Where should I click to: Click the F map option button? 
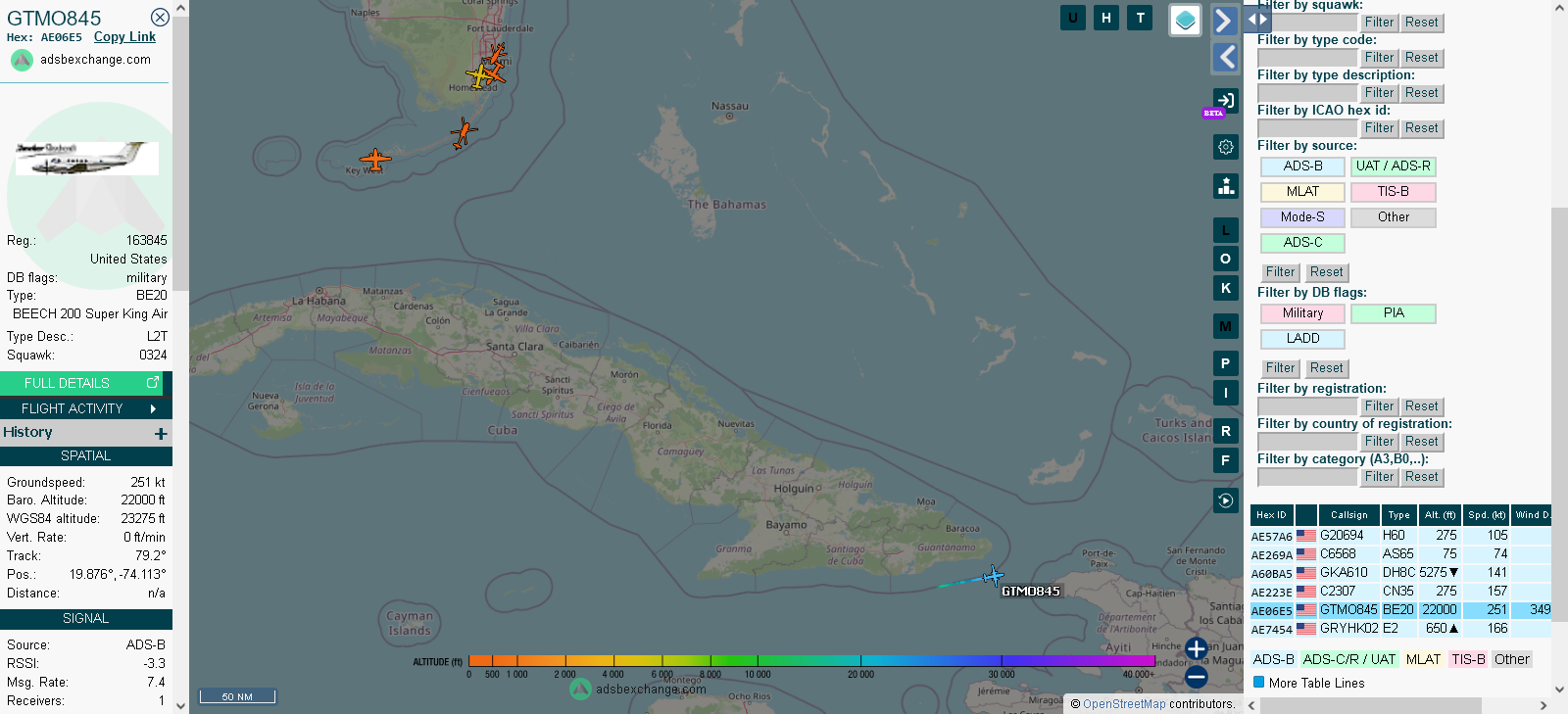1226,460
